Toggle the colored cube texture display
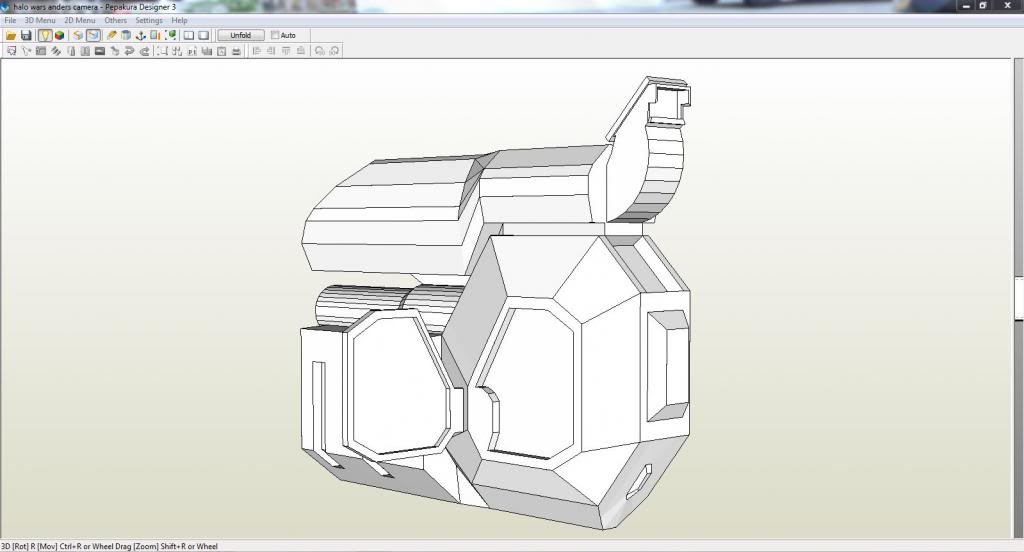 59,35
